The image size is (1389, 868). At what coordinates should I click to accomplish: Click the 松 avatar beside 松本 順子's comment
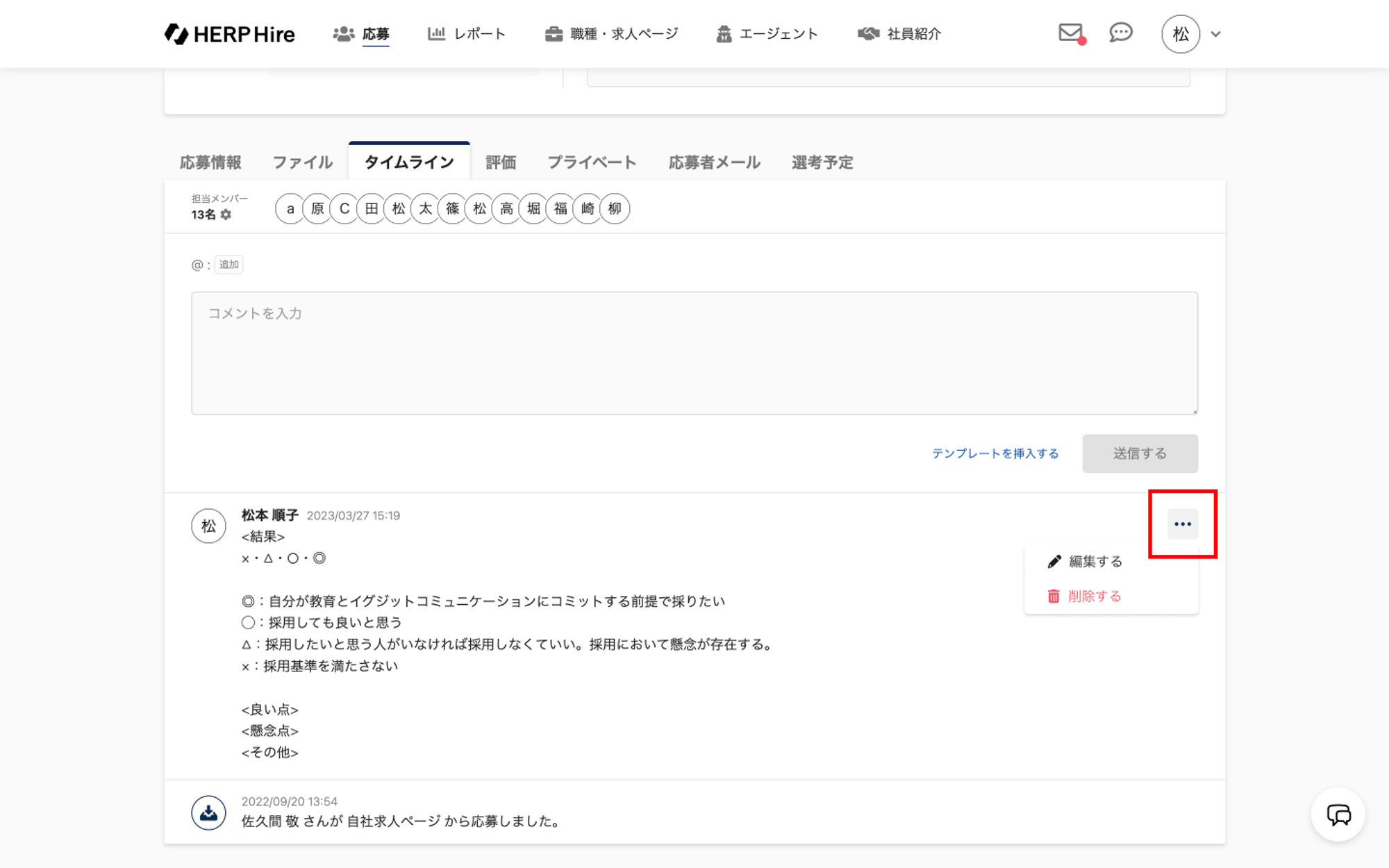[x=208, y=526]
